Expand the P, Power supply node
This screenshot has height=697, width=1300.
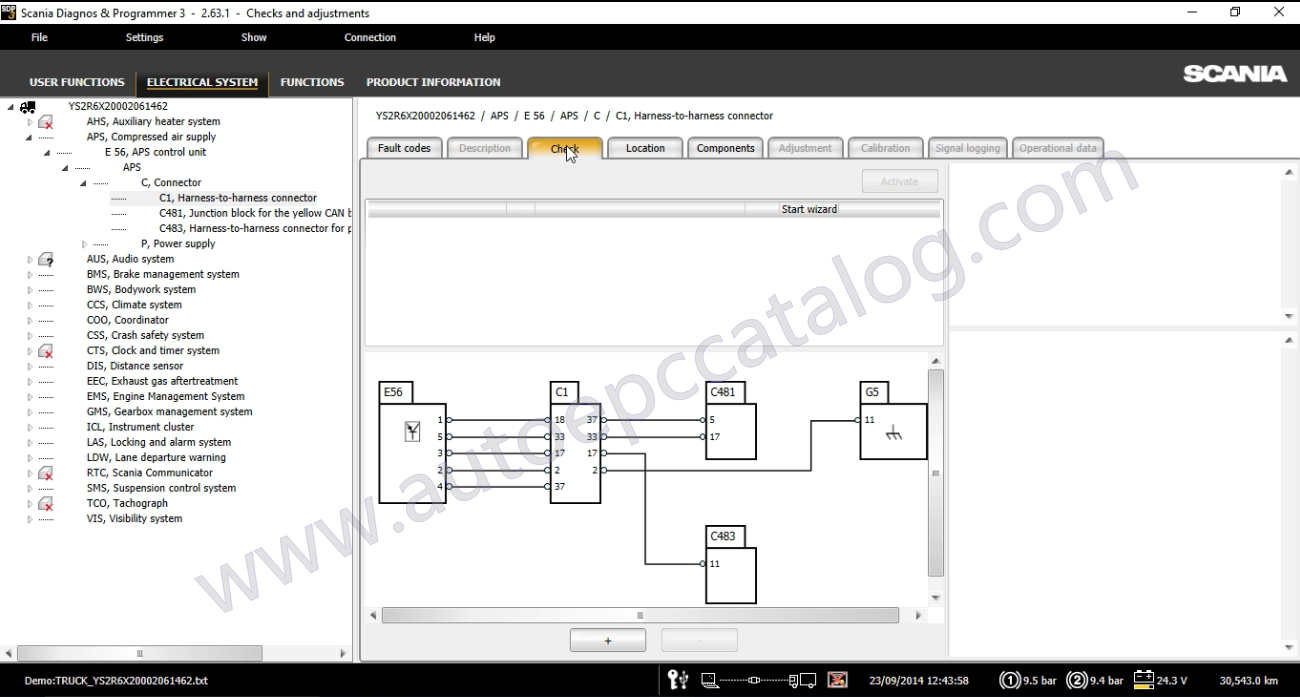click(84, 243)
